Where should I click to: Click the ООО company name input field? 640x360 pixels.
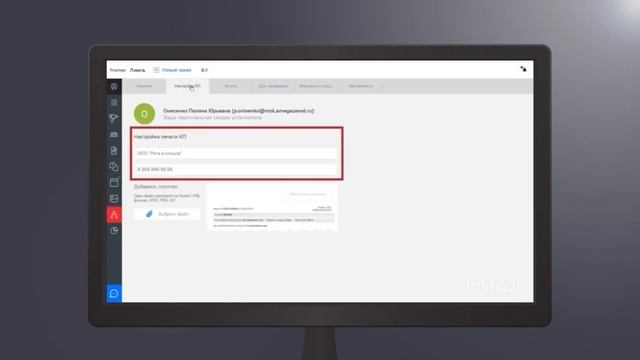pyautogui.click(x=236, y=153)
